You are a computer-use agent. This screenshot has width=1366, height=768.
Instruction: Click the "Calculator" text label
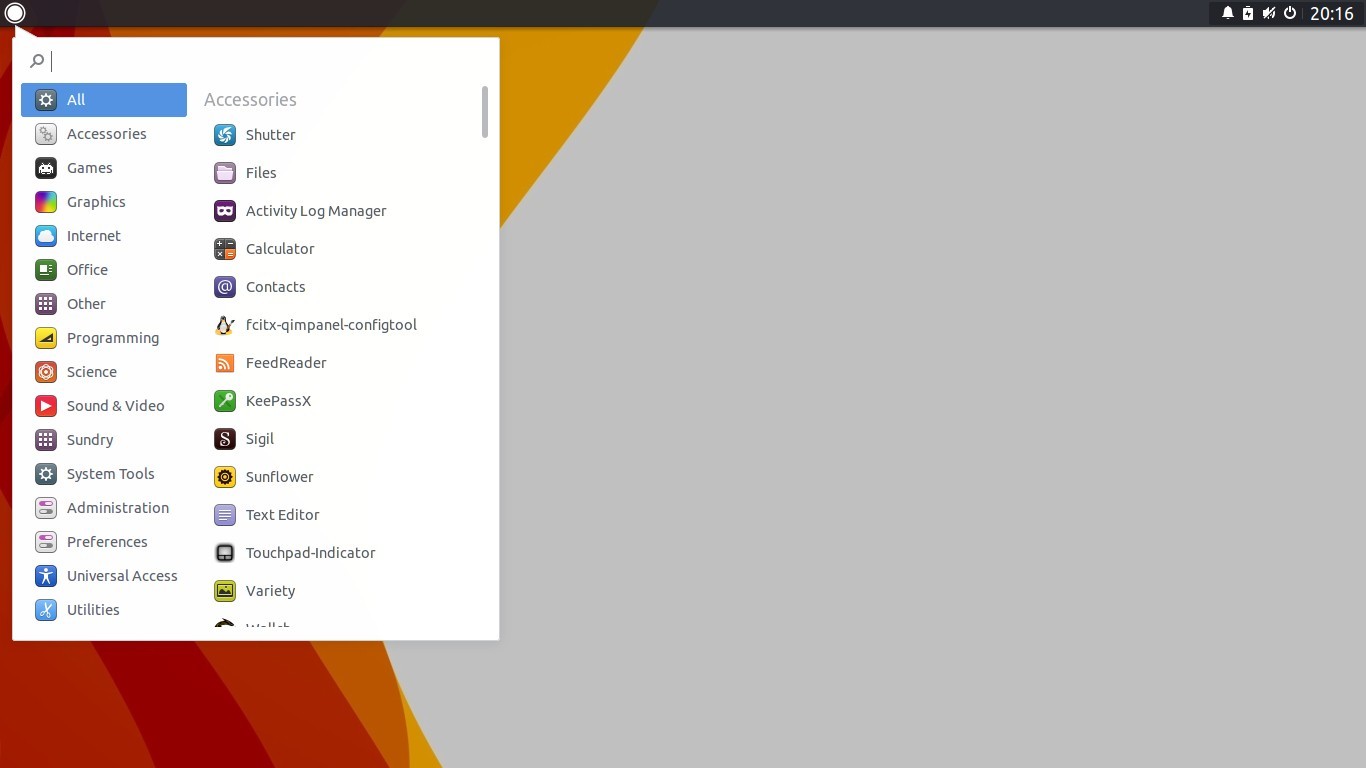280,249
